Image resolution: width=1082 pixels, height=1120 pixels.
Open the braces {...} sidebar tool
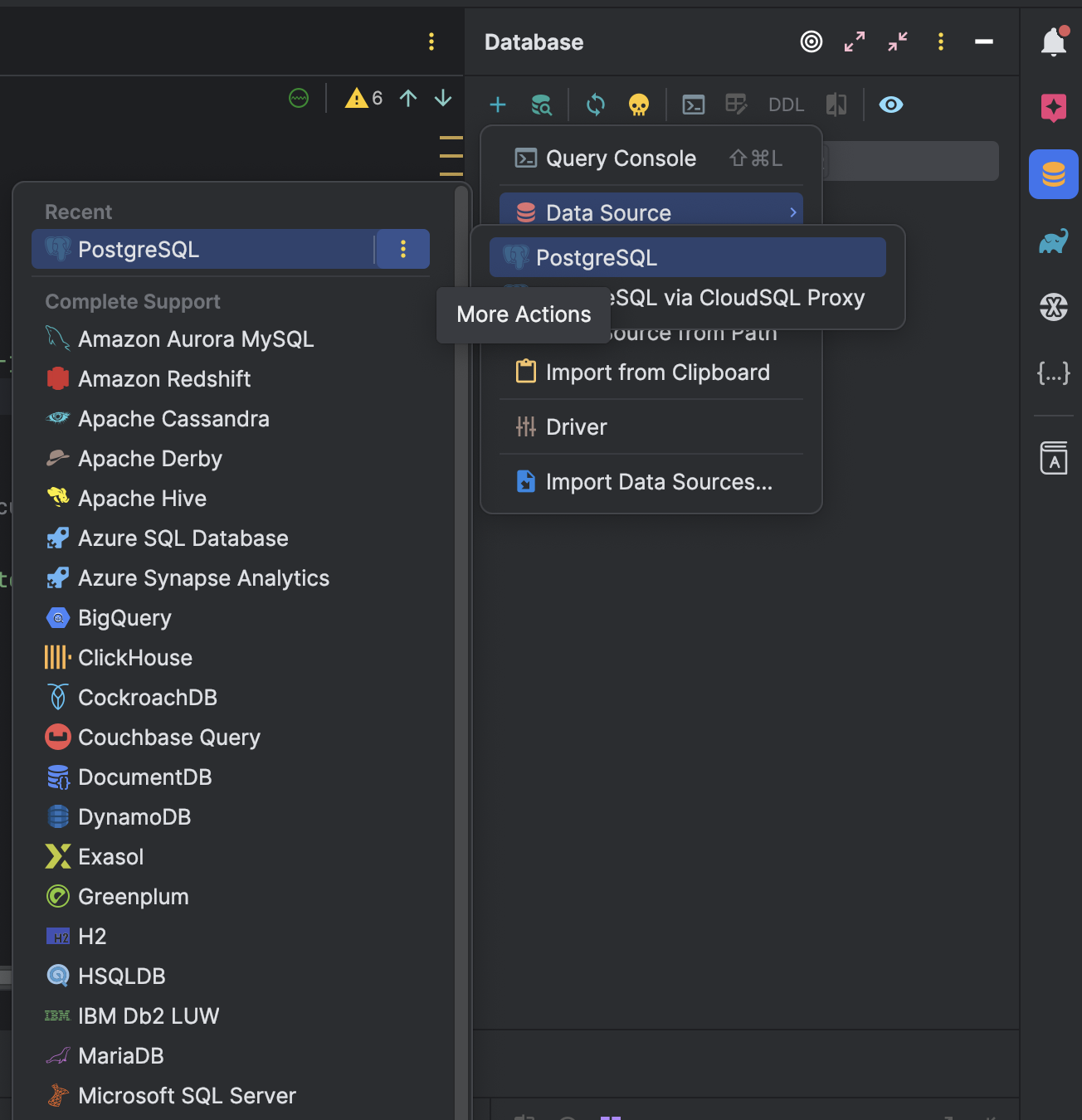[x=1054, y=373]
